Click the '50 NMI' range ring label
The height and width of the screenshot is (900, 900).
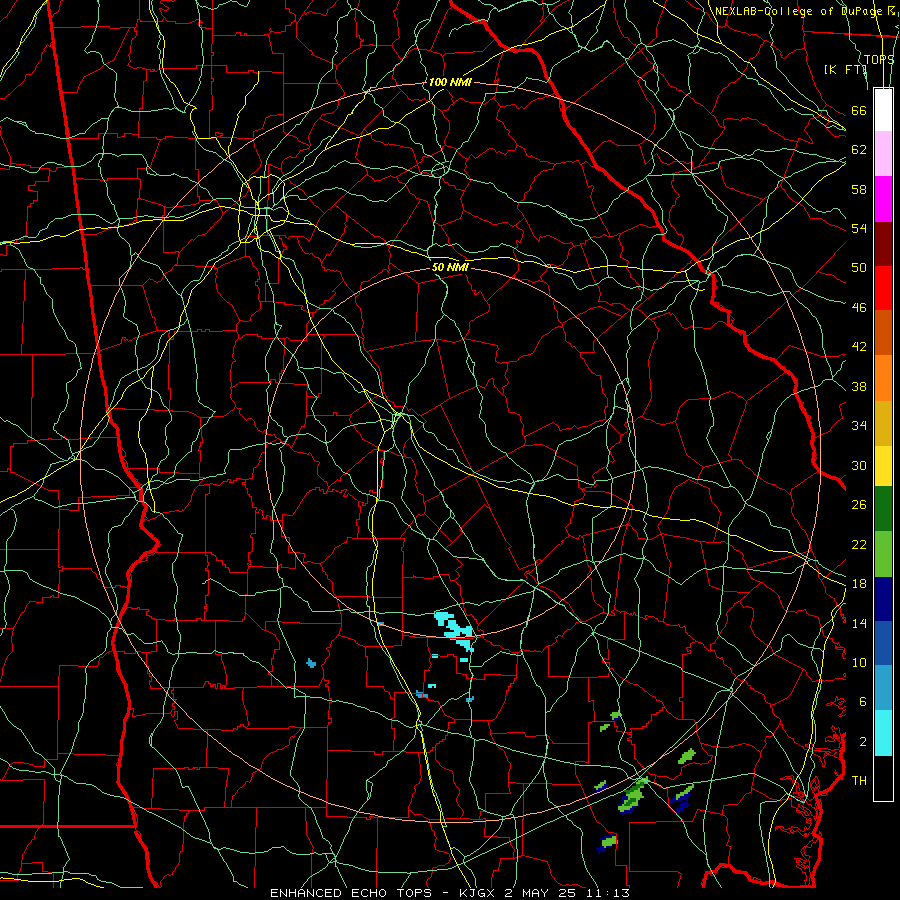click(x=451, y=267)
